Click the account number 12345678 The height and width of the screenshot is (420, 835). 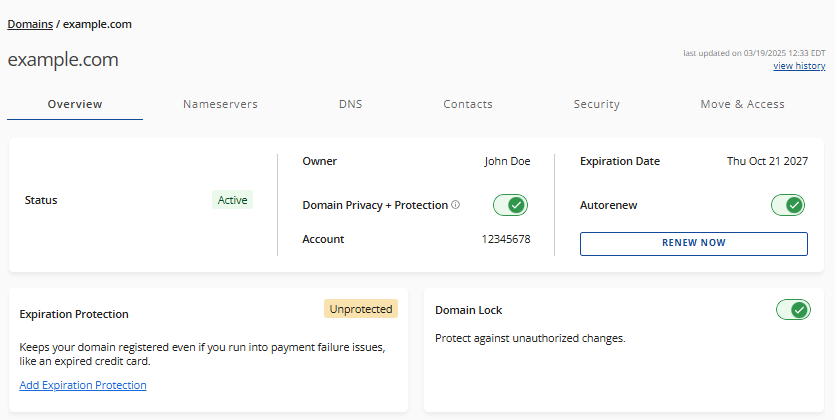click(506, 239)
